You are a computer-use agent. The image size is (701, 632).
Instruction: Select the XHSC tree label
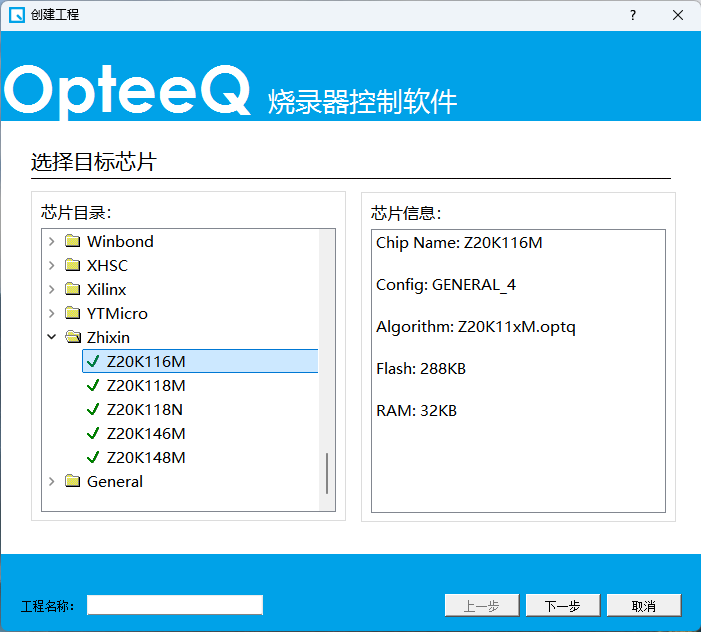tap(107, 265)
